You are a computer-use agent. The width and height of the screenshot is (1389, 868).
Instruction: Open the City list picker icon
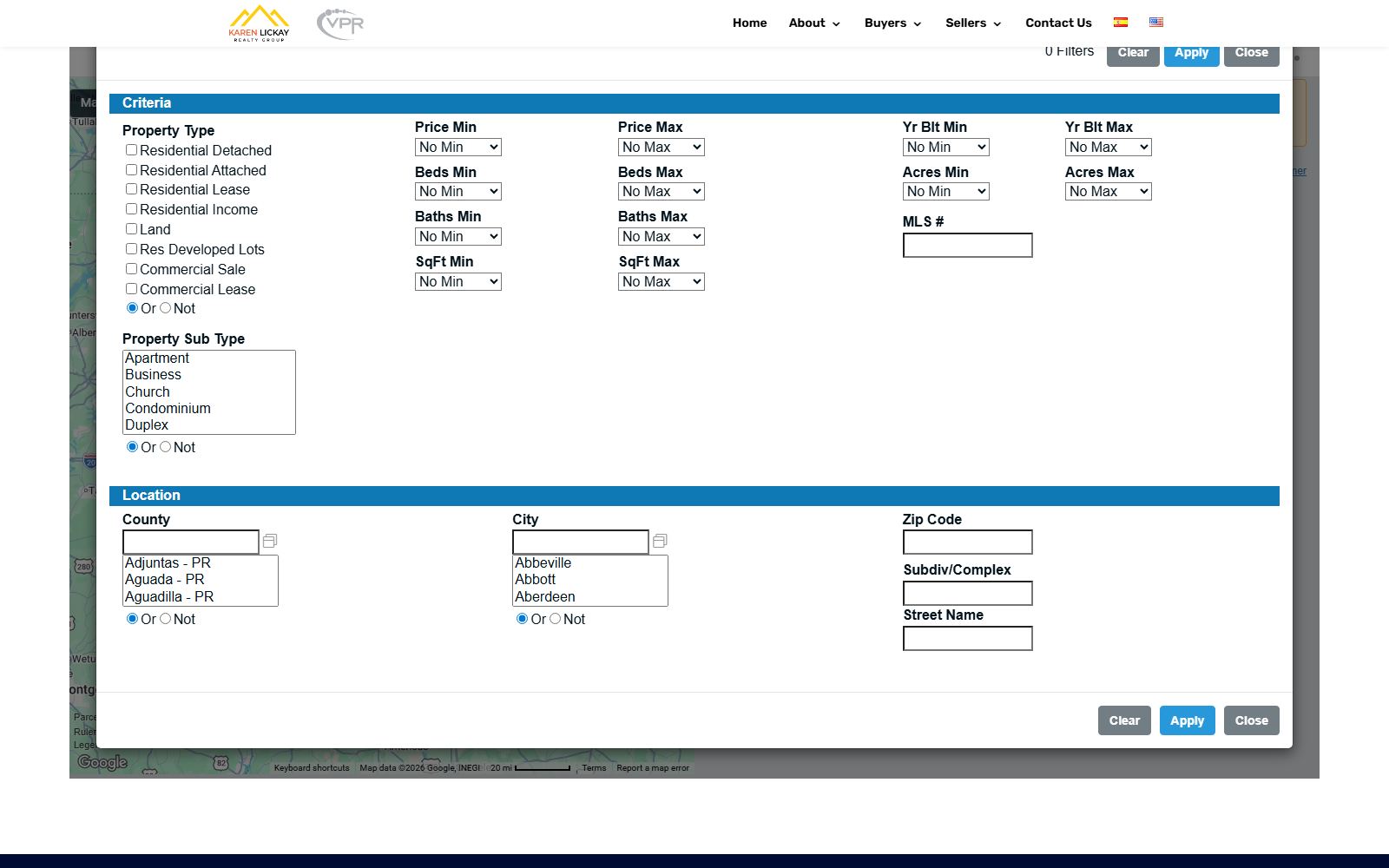pyautogui.click(x=660, y=541)
